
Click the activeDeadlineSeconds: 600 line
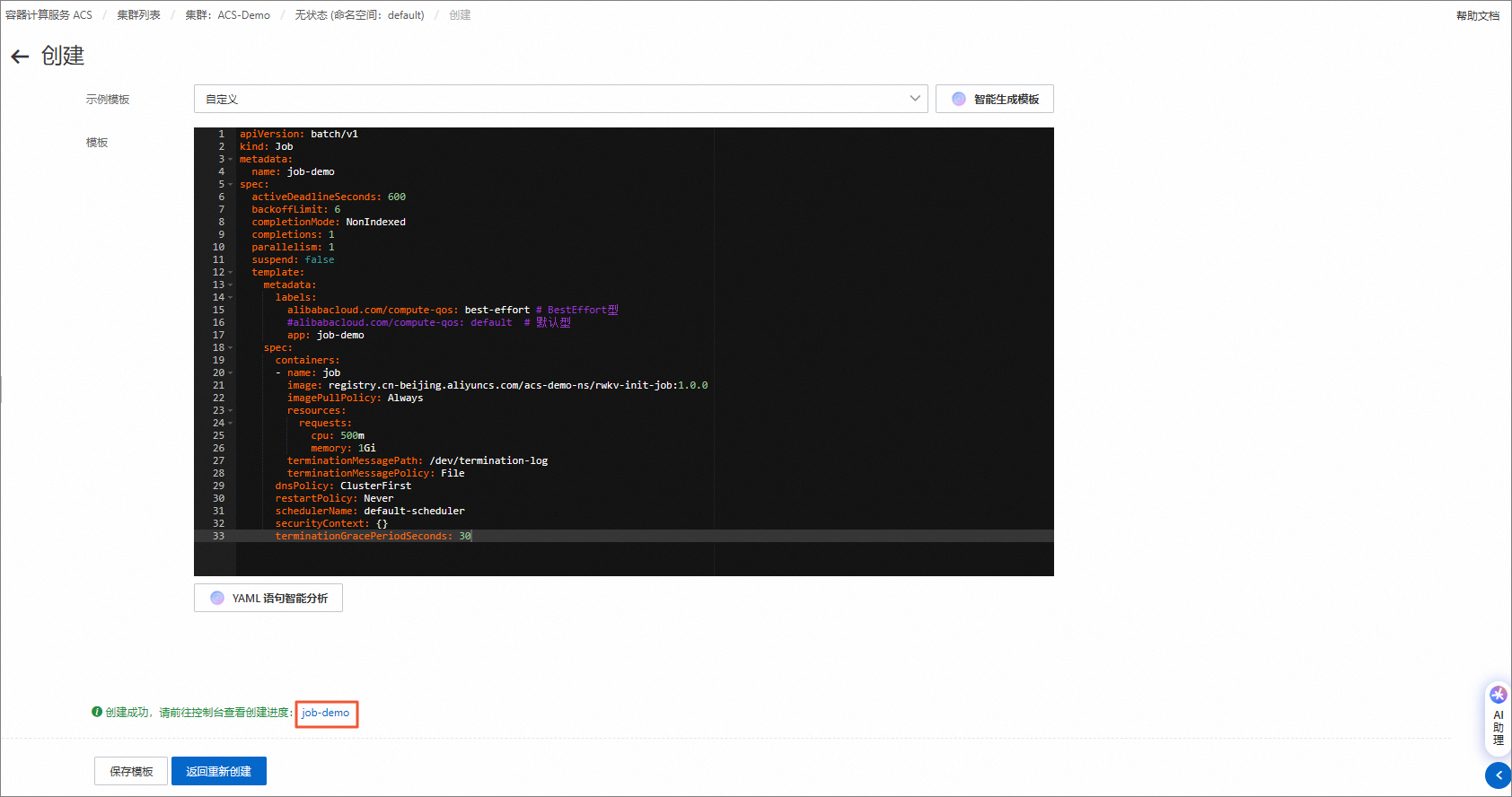pos(329,197)
